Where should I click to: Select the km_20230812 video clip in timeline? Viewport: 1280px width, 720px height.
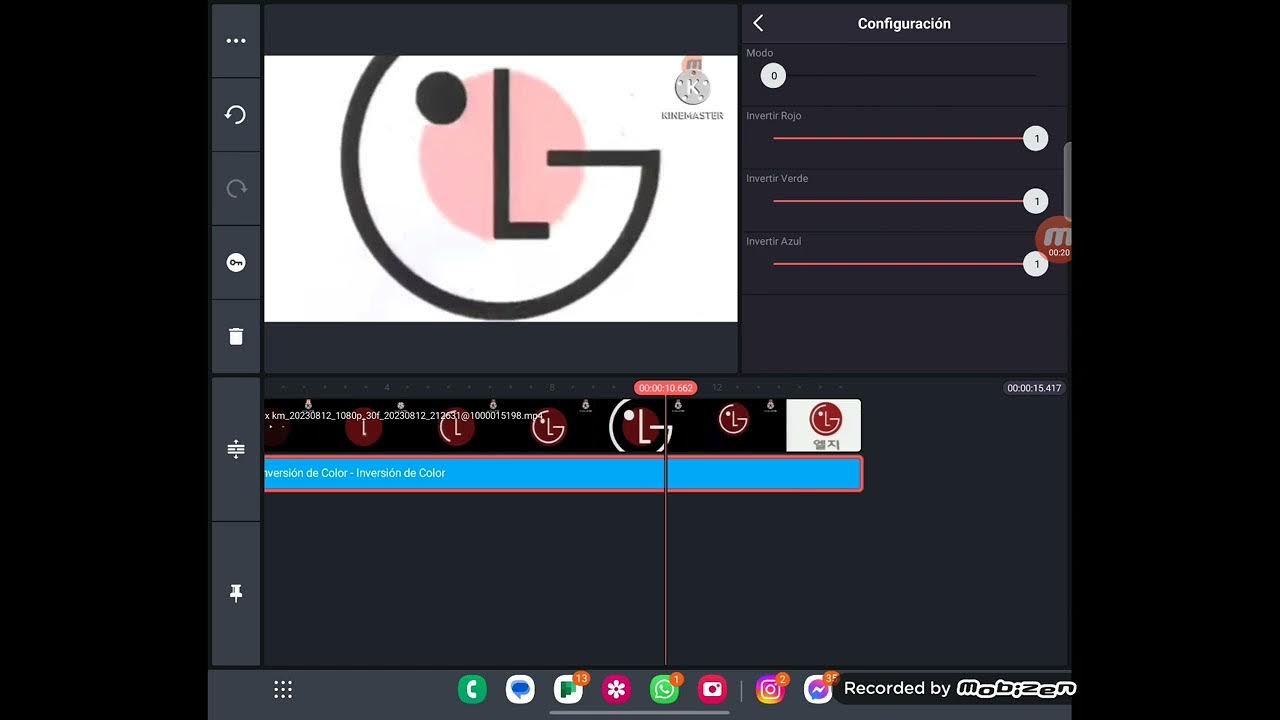click(525, 425)
